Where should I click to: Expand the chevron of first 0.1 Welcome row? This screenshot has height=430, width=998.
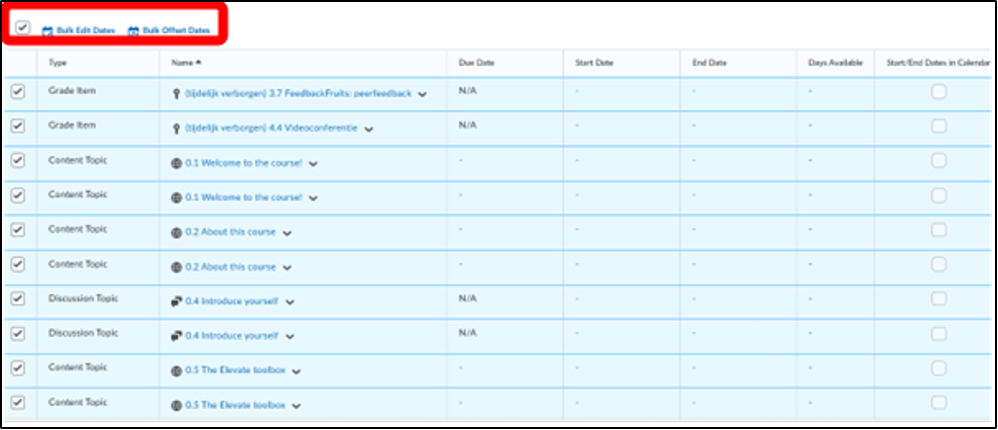tap(313, 164)
